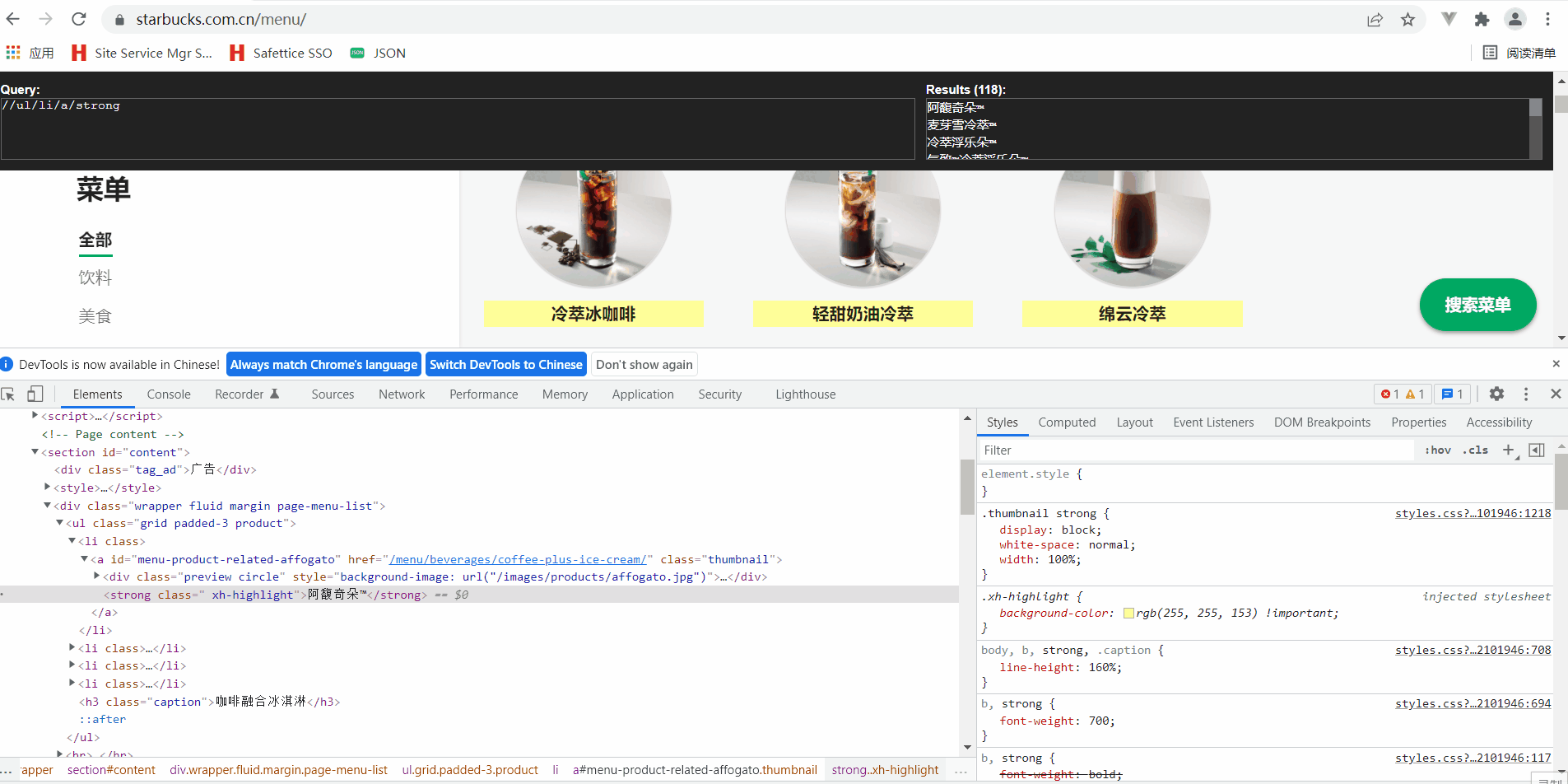Click the green 搜索菜单 button
The width and height of the screenshot is (1568, 784).
1477,305
